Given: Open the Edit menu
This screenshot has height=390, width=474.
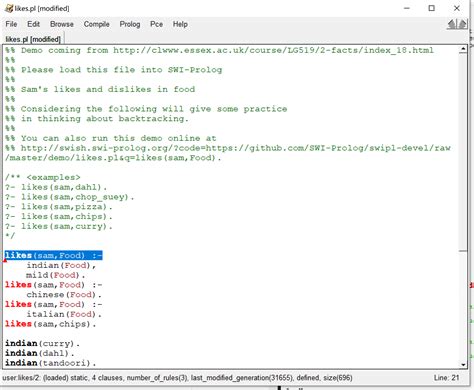Looking at the screenshot, I should (33, 24).
